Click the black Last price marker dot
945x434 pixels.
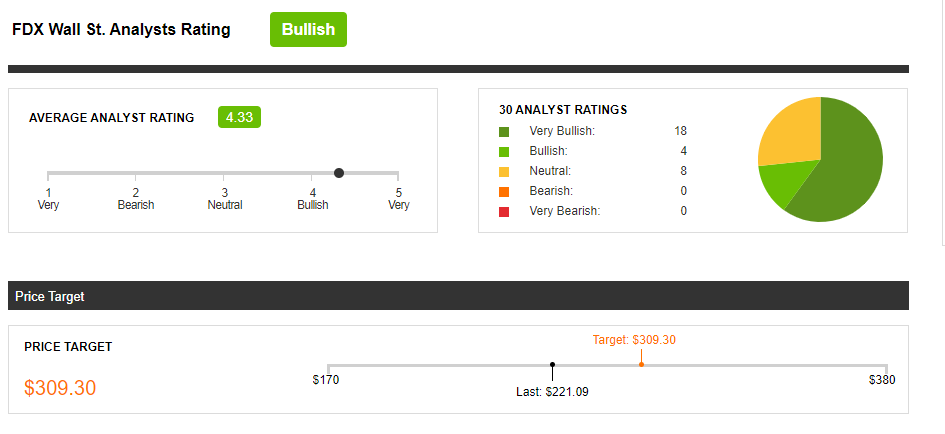point(552,365)
